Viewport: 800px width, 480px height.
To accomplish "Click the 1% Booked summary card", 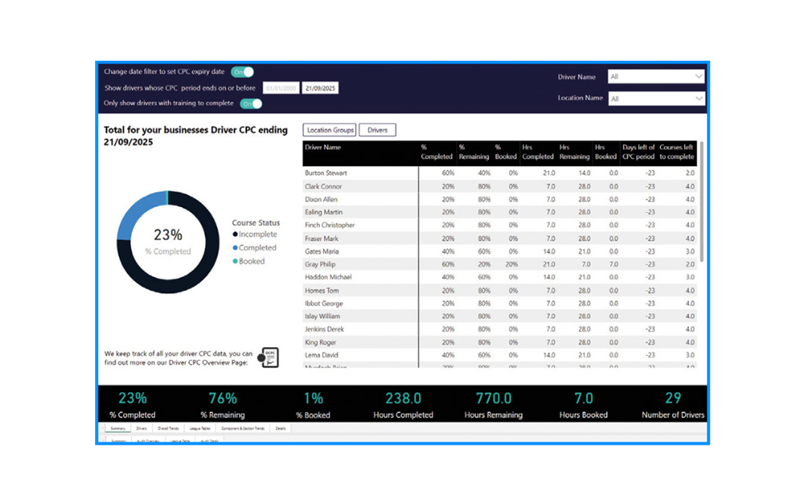I will click(313, 405).
